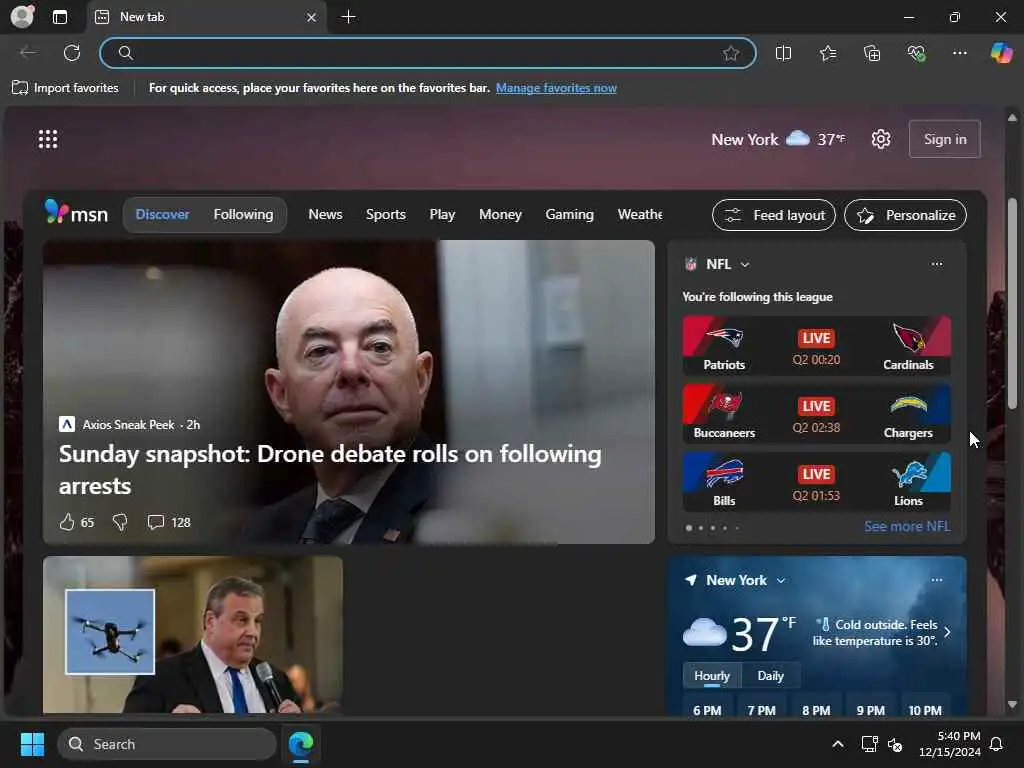
Task: Open the Sports tab
Action: click(x=386, y=214)
